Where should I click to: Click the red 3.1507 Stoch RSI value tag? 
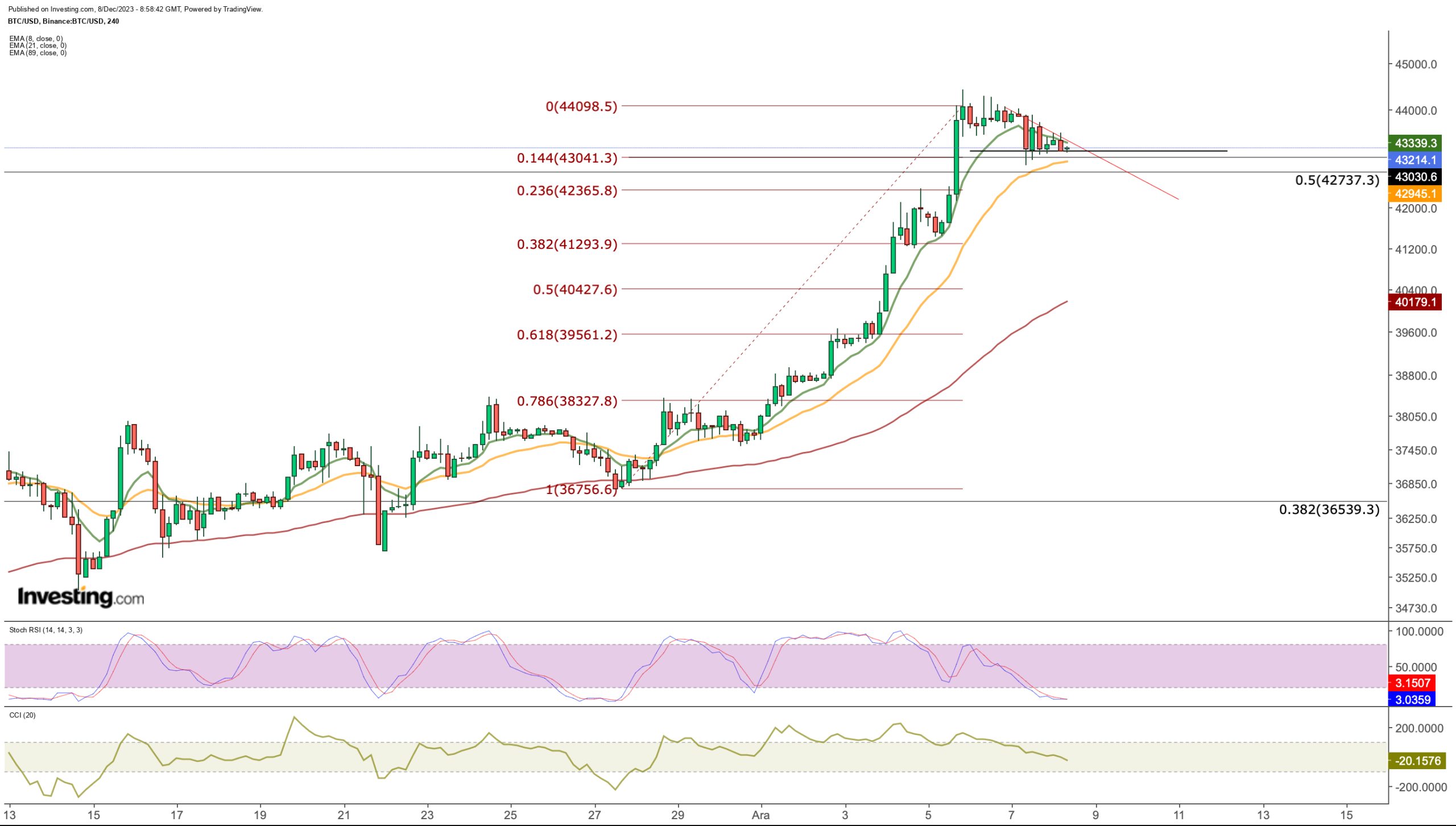[1412, 683]
